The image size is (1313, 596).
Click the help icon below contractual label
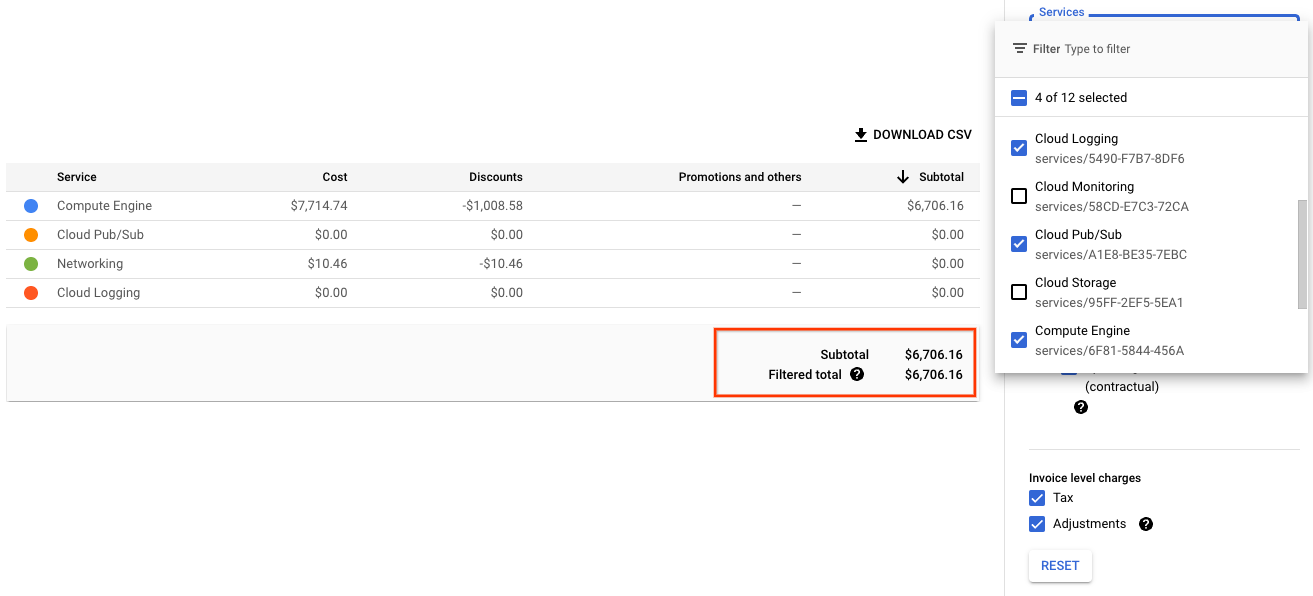point(1081,408)
